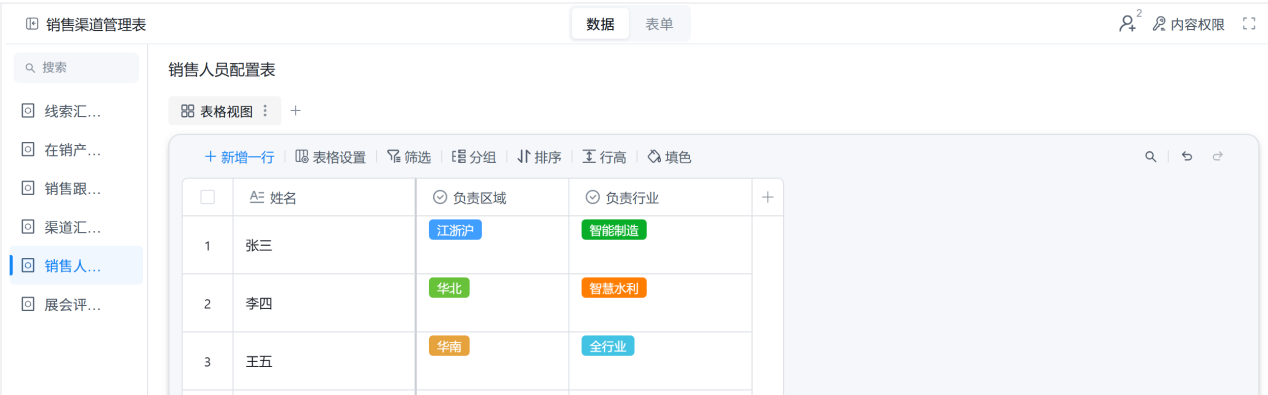
Task: Click row number 2 cell
Action: [207, 303]
